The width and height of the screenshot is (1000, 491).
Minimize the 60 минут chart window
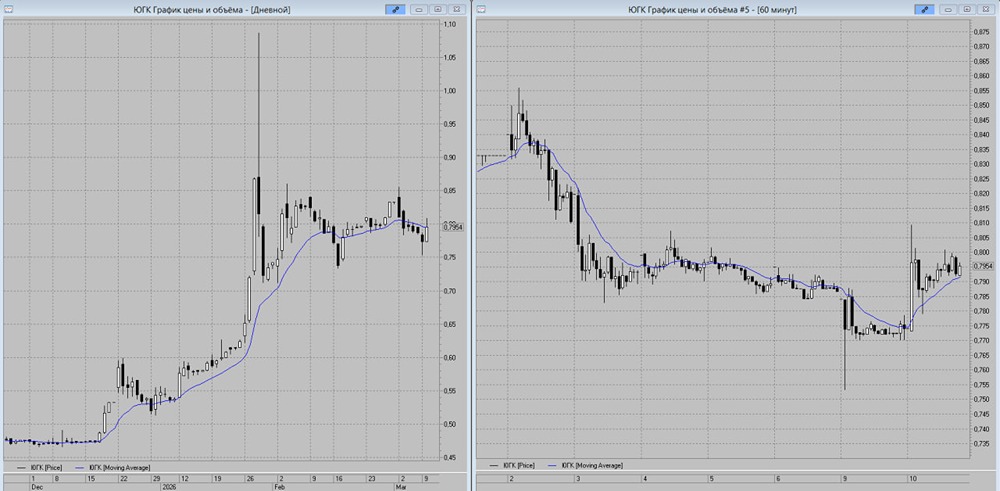950,10
